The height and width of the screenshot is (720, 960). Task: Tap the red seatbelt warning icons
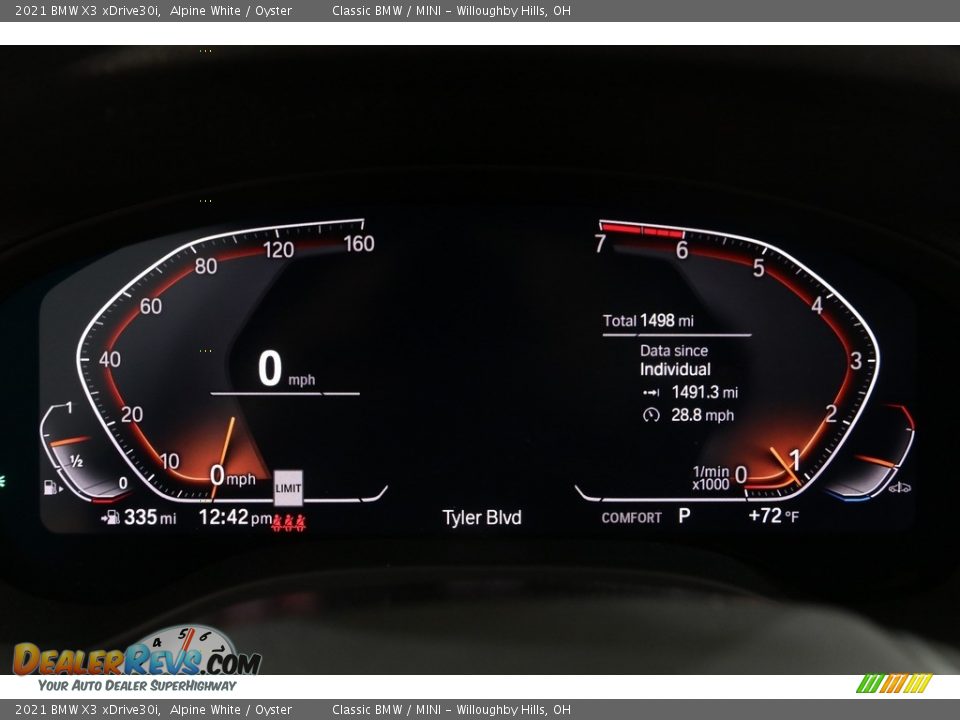(x=289, y=522)
